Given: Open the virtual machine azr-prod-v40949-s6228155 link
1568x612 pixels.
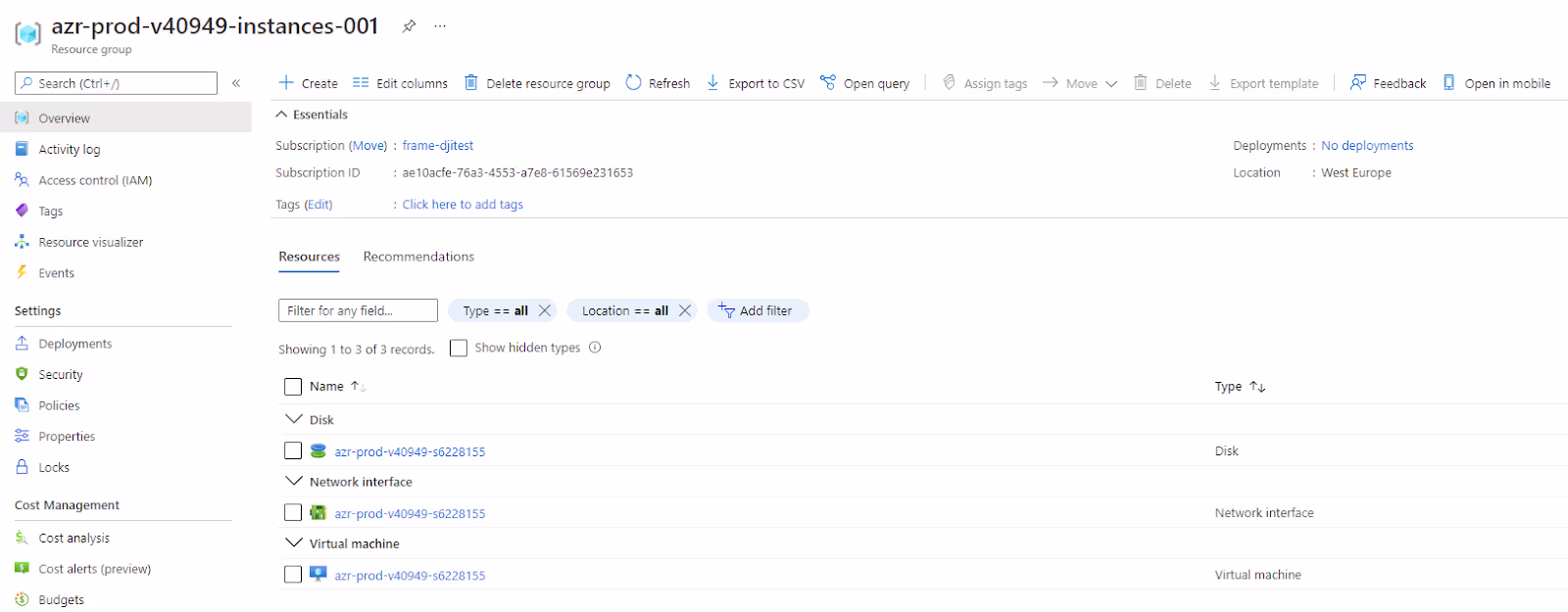Looking at the screenshot, I should click(x=410, y=576).
